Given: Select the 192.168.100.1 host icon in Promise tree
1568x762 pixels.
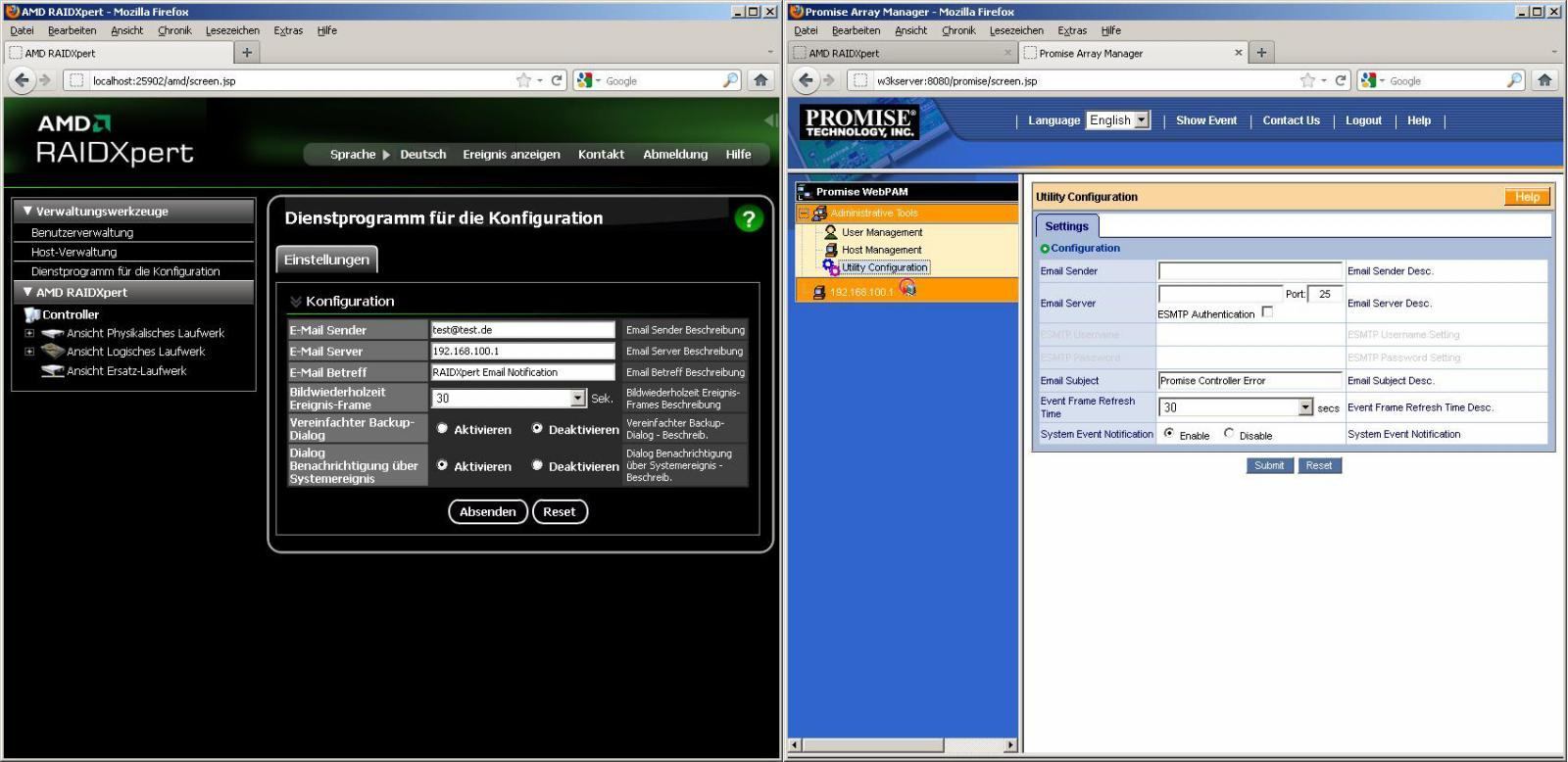Looking at the screenshot, I should click(818, 292).
